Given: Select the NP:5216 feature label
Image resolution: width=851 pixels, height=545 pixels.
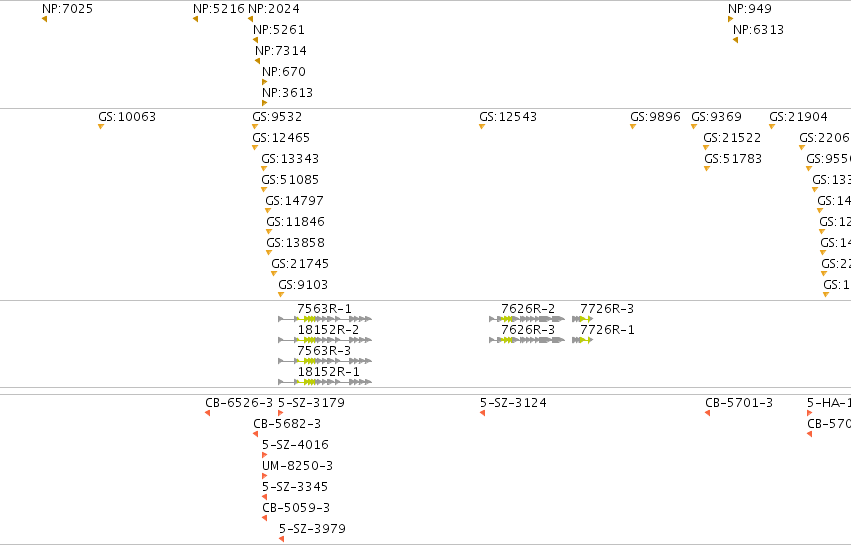Looking at the screenshot, I should click(x=219, y=9).
